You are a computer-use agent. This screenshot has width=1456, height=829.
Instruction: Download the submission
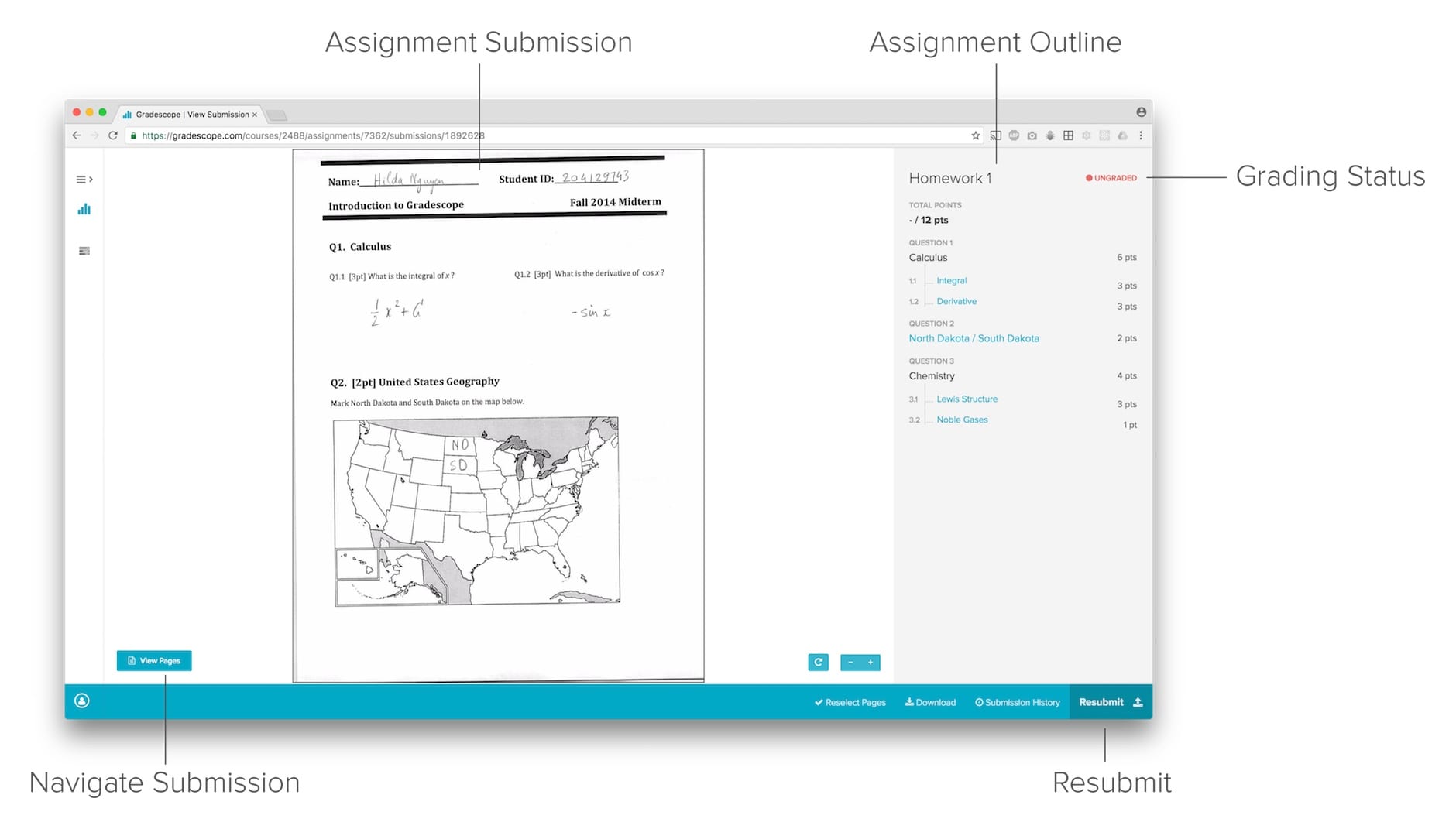[x=930, y=703]
